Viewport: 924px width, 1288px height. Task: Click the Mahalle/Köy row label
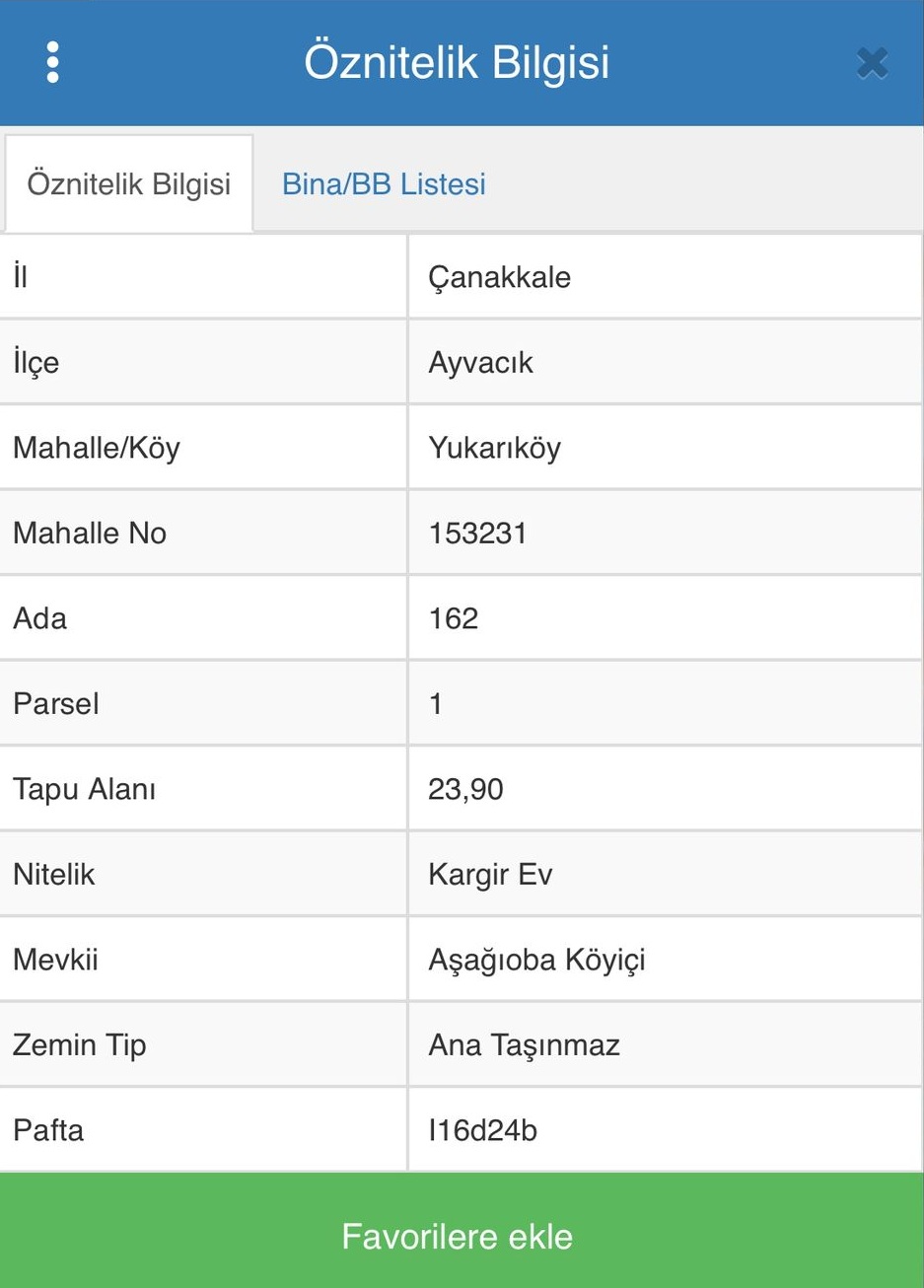(x=97, y=448)
